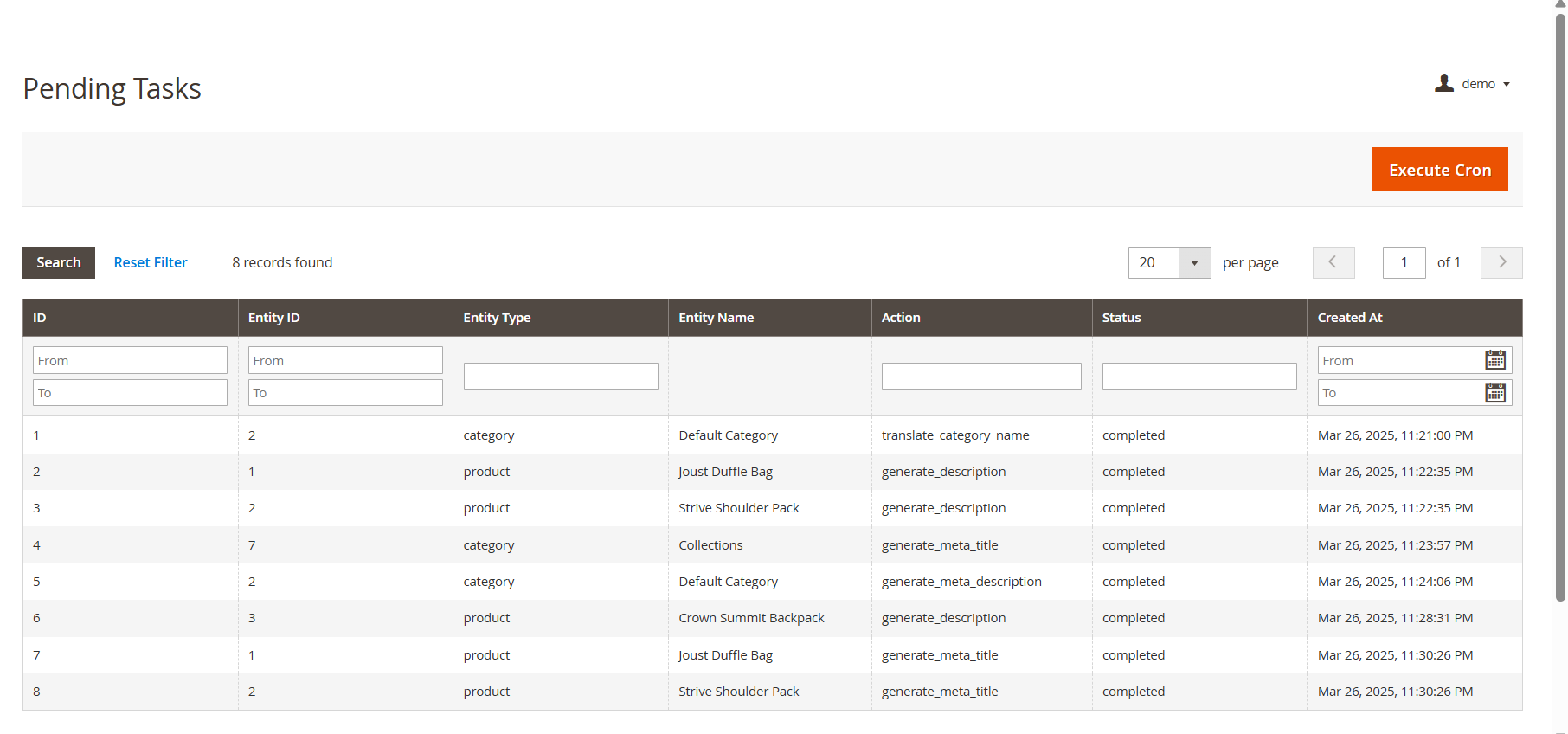Click the Reset Filter link
Screen dimensions: 1568x734
(151, 262)
